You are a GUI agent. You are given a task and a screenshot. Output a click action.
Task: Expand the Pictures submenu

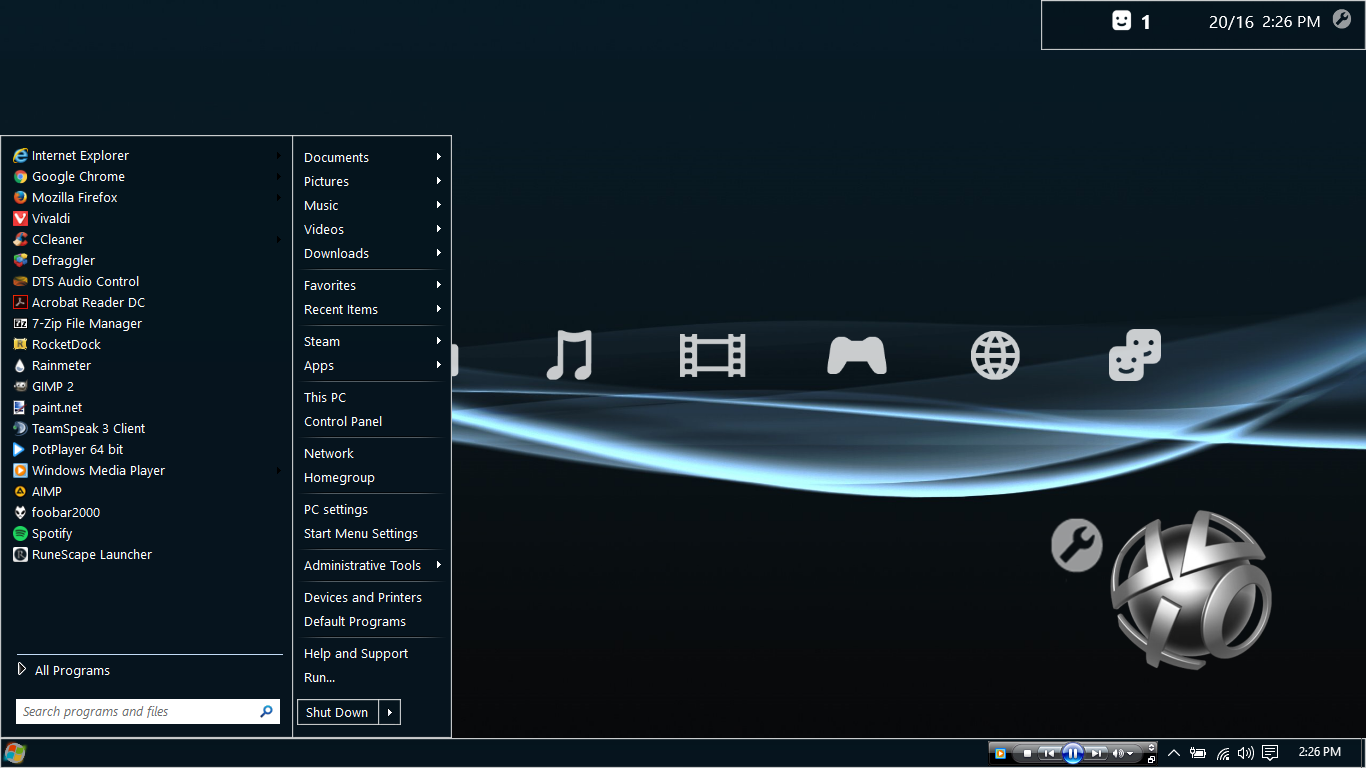pos(372,181)
